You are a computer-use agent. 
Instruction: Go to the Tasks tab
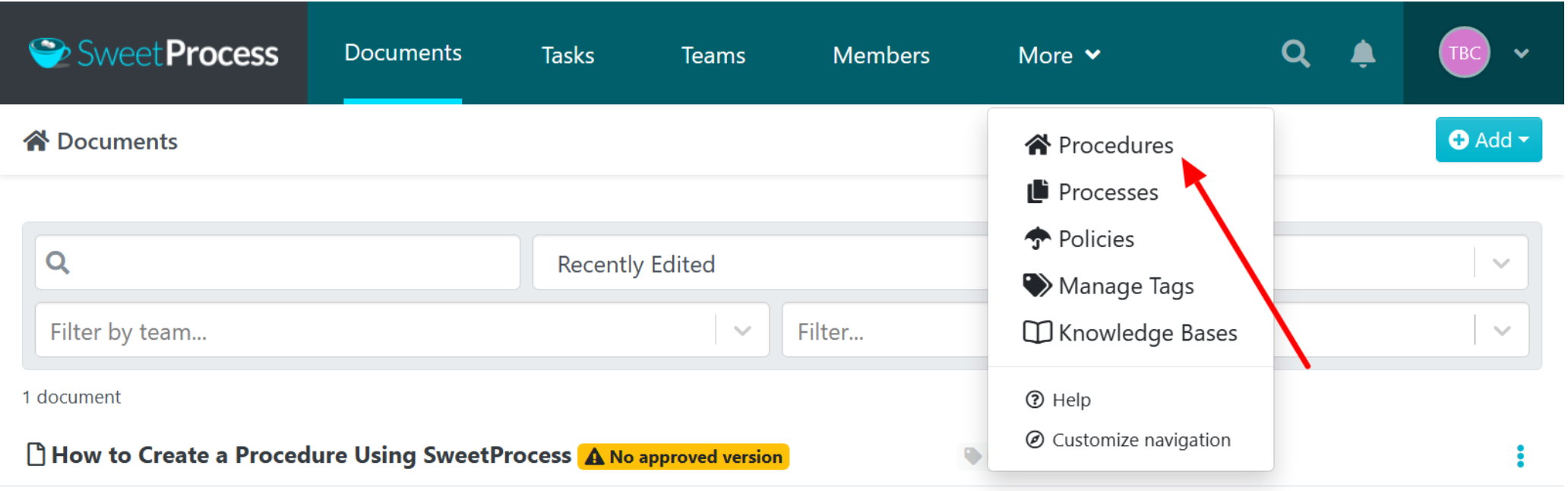[x=567, y=55]
